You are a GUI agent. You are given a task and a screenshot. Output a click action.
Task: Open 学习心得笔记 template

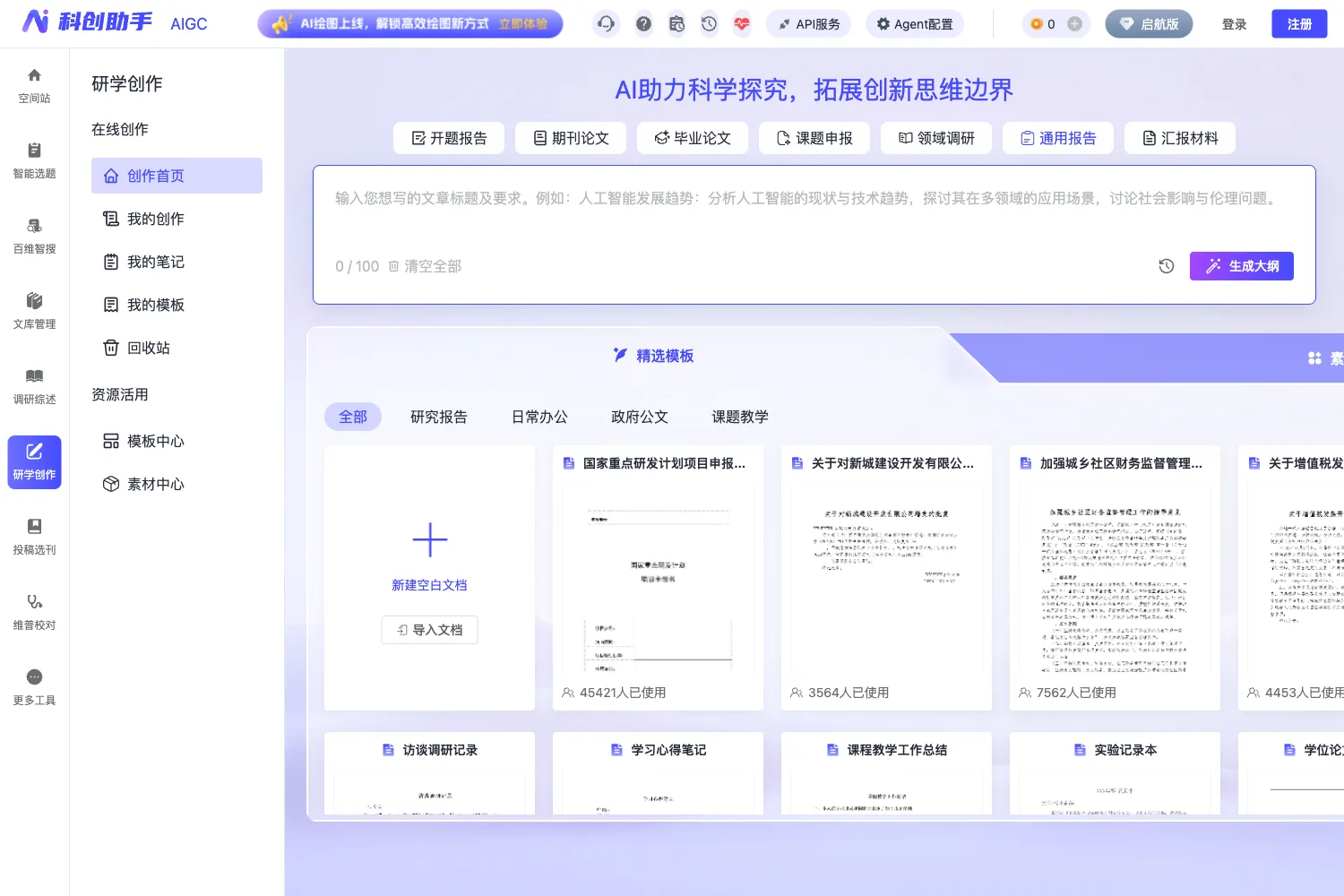[658, 773]
